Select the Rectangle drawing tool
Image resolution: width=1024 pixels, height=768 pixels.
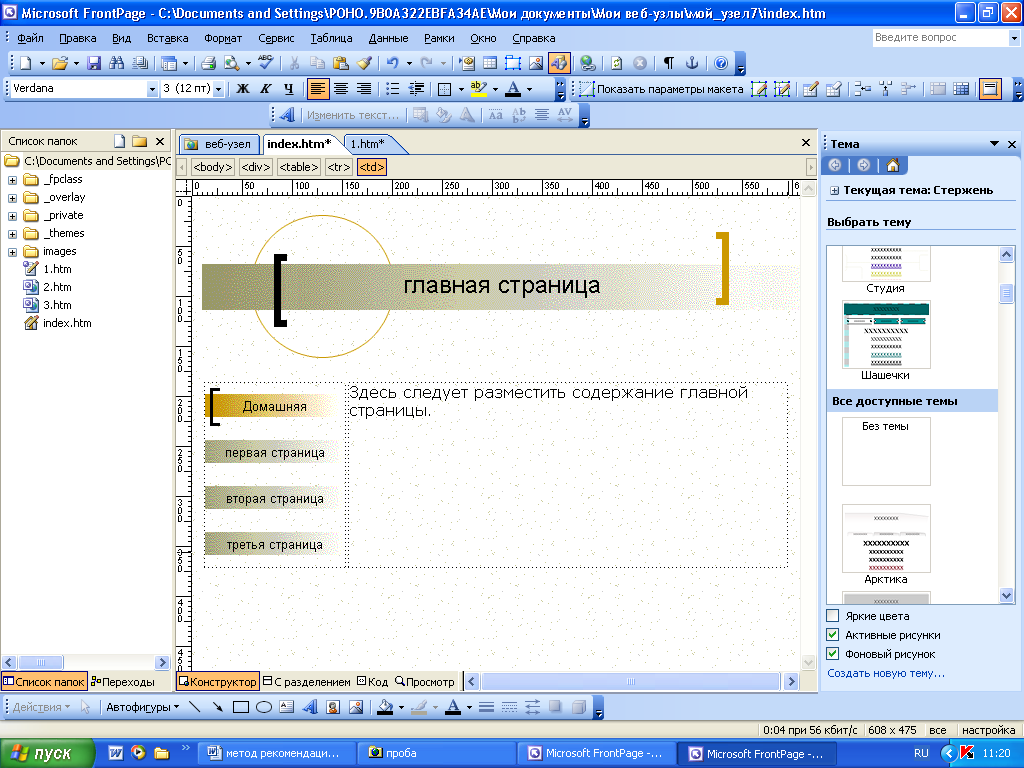pyautogui.click(x=241, y=707)
